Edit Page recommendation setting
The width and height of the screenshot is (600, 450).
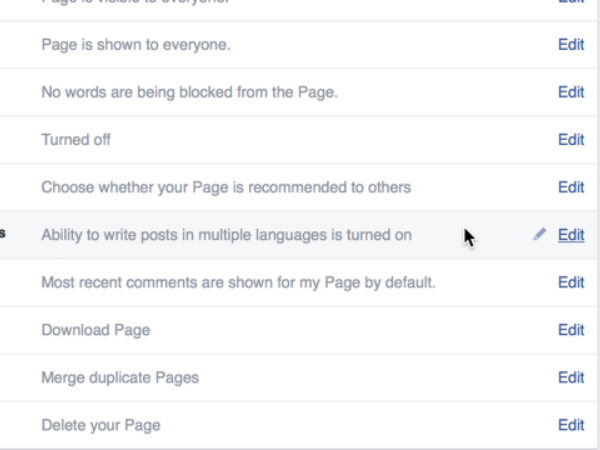click(571, 187)
